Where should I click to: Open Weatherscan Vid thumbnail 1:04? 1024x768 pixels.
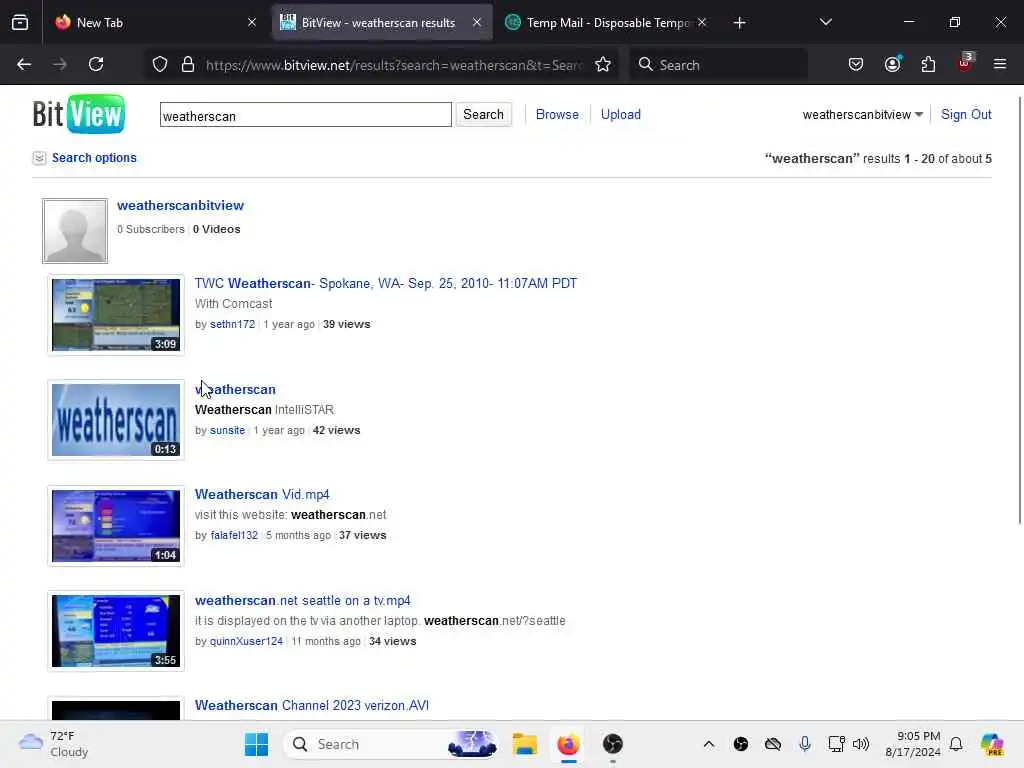click(116, 526)
